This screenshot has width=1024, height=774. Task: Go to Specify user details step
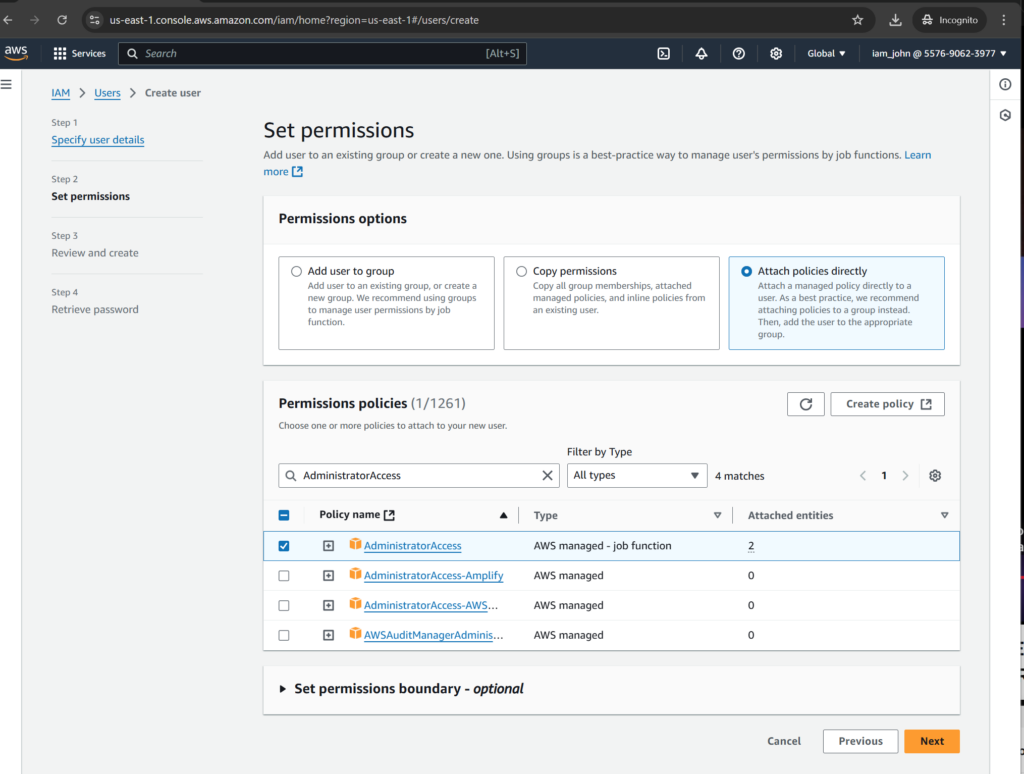(98, 140)
